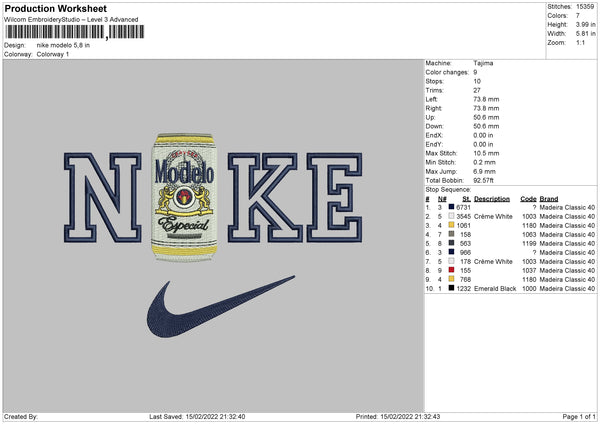The width and height of the screenshot is (600, 424).
Task: Click the Left value 73.8 mm
Action: point(486,99)
